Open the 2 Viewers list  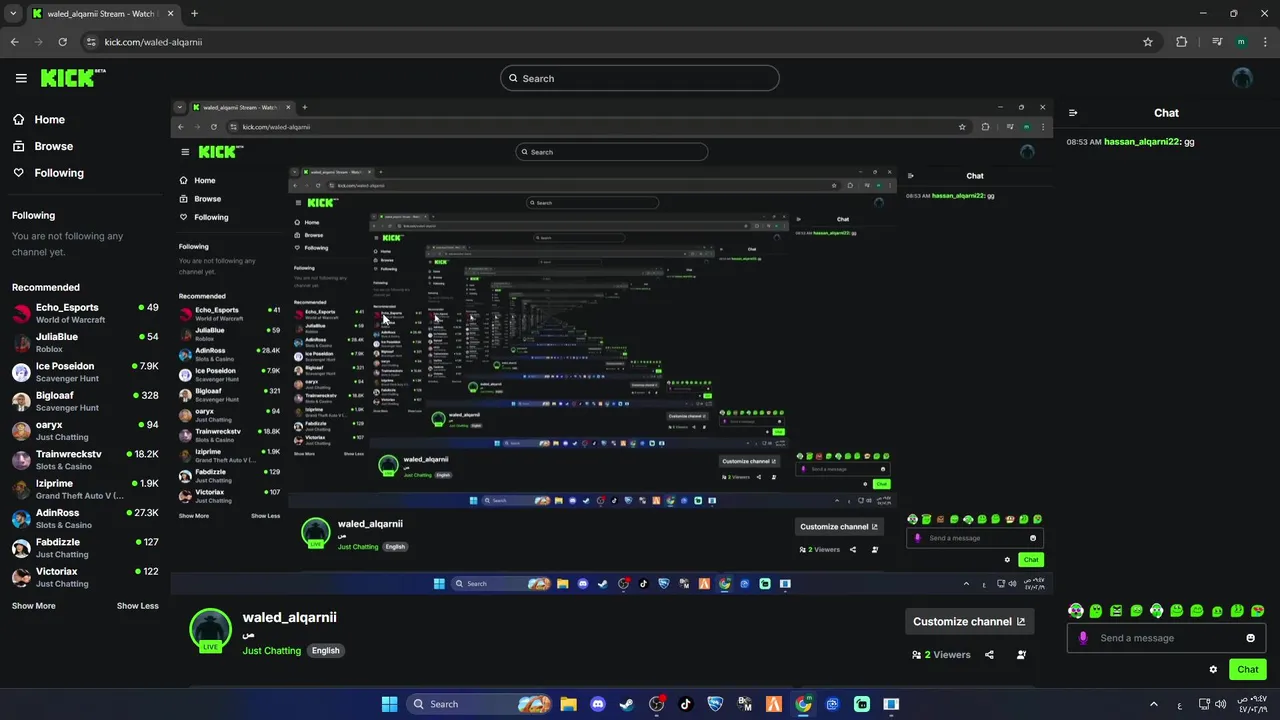point(941,655)
